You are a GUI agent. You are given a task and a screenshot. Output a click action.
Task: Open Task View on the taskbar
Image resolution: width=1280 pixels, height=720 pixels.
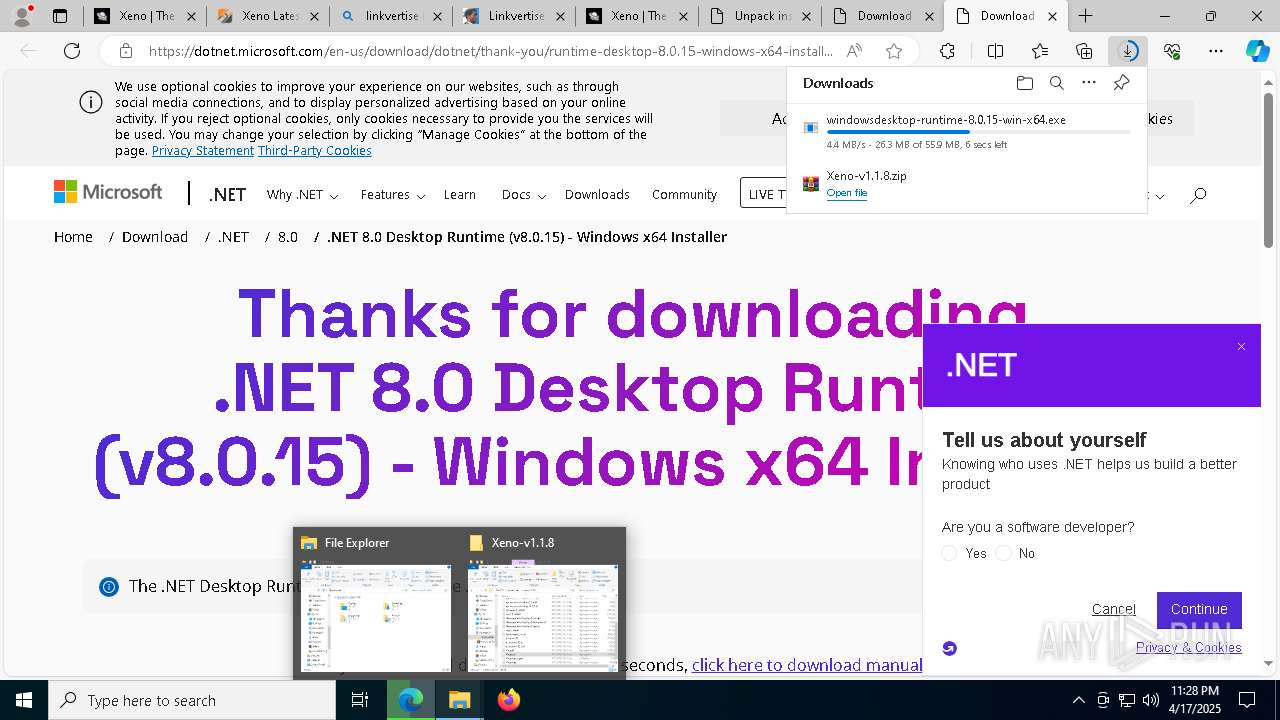coord(360,700)
